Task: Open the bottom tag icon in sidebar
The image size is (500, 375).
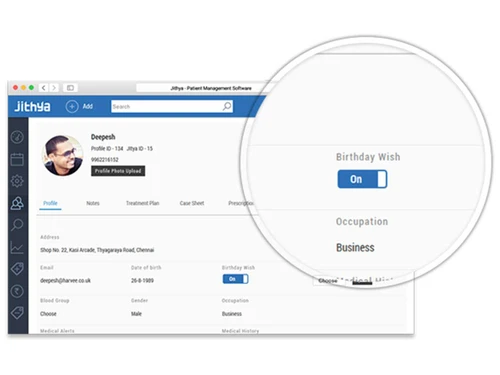Action: tap(17, 313)
